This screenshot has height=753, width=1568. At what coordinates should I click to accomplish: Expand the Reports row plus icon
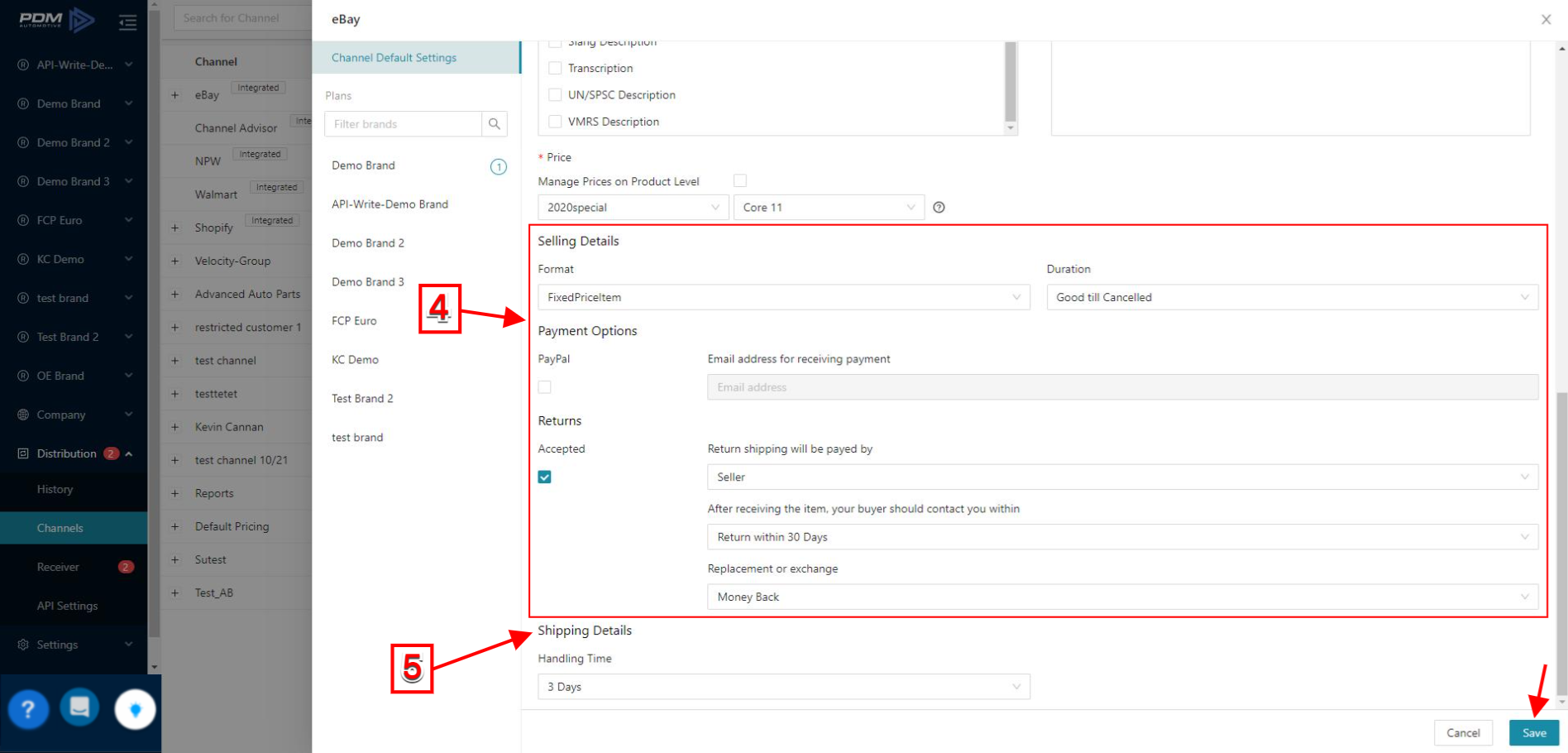(x=174, y=493)
